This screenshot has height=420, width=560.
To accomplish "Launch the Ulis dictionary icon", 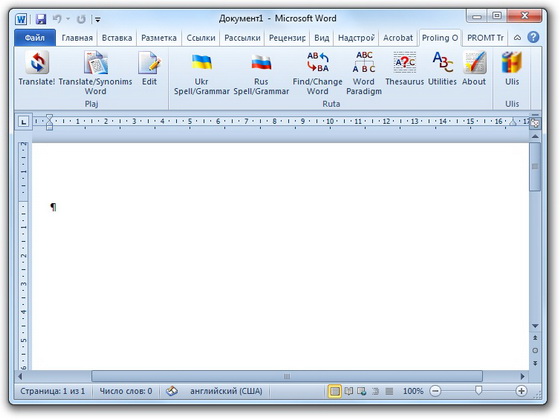I will point(512,69).
